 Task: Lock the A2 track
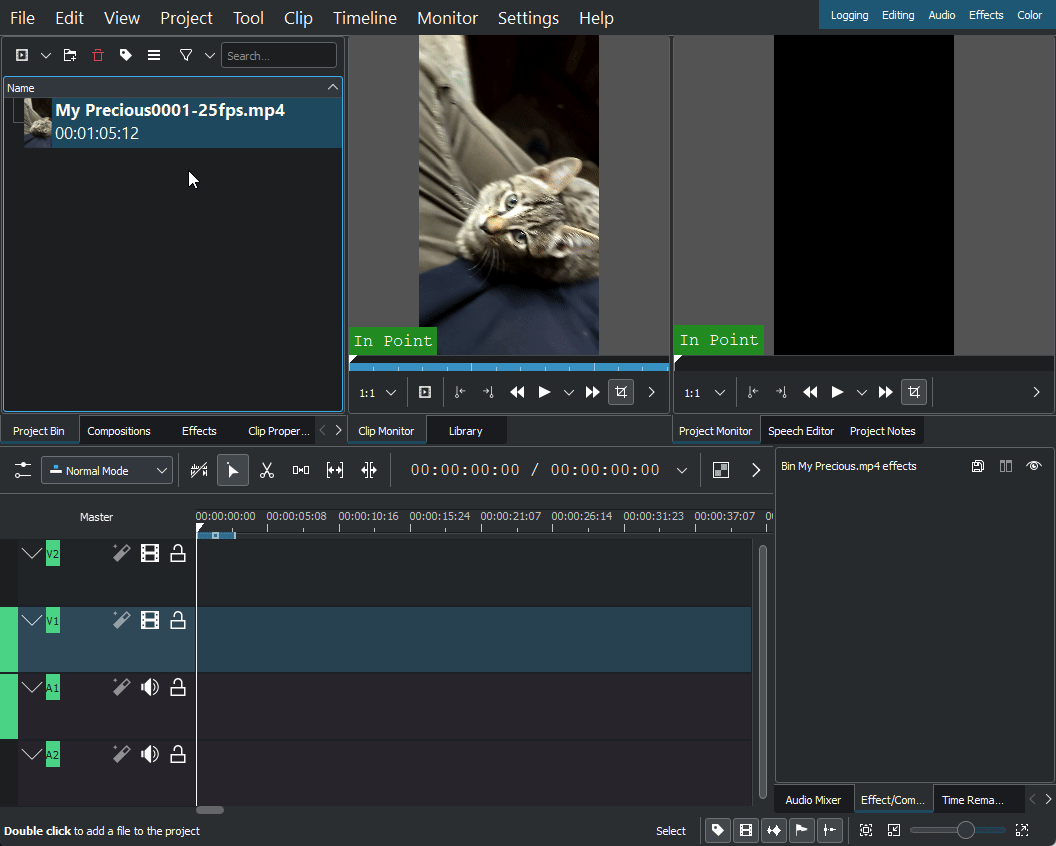178,754
